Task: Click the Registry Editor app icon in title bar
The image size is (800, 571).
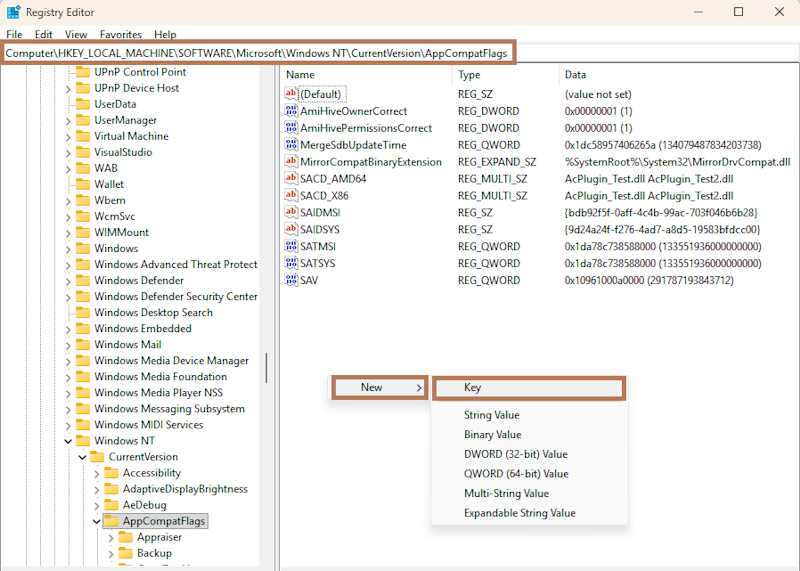Action: [13, 12]
